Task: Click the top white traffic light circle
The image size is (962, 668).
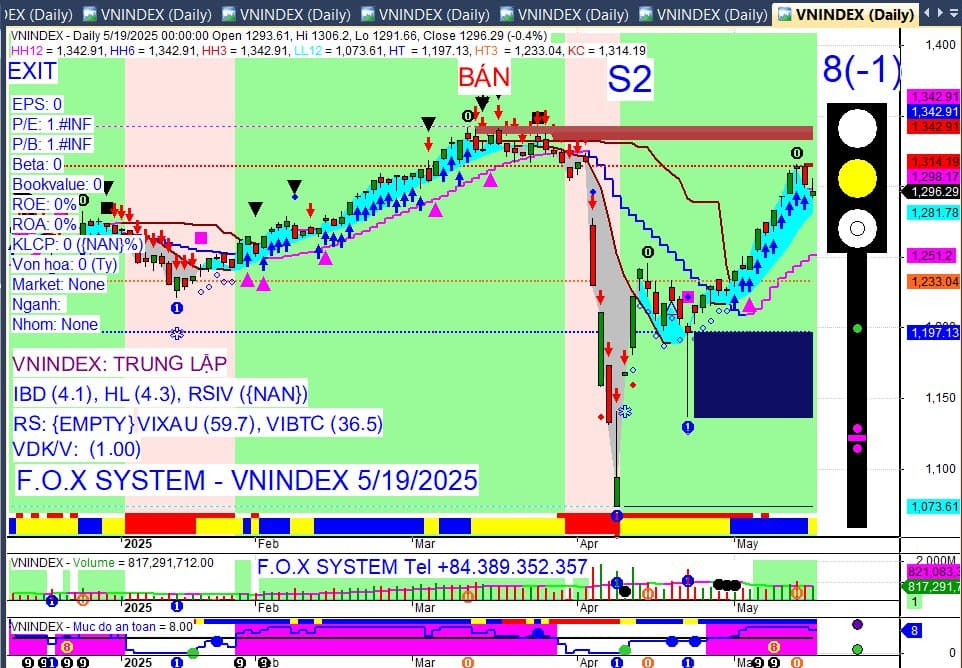Action: (x=857, y=129)
